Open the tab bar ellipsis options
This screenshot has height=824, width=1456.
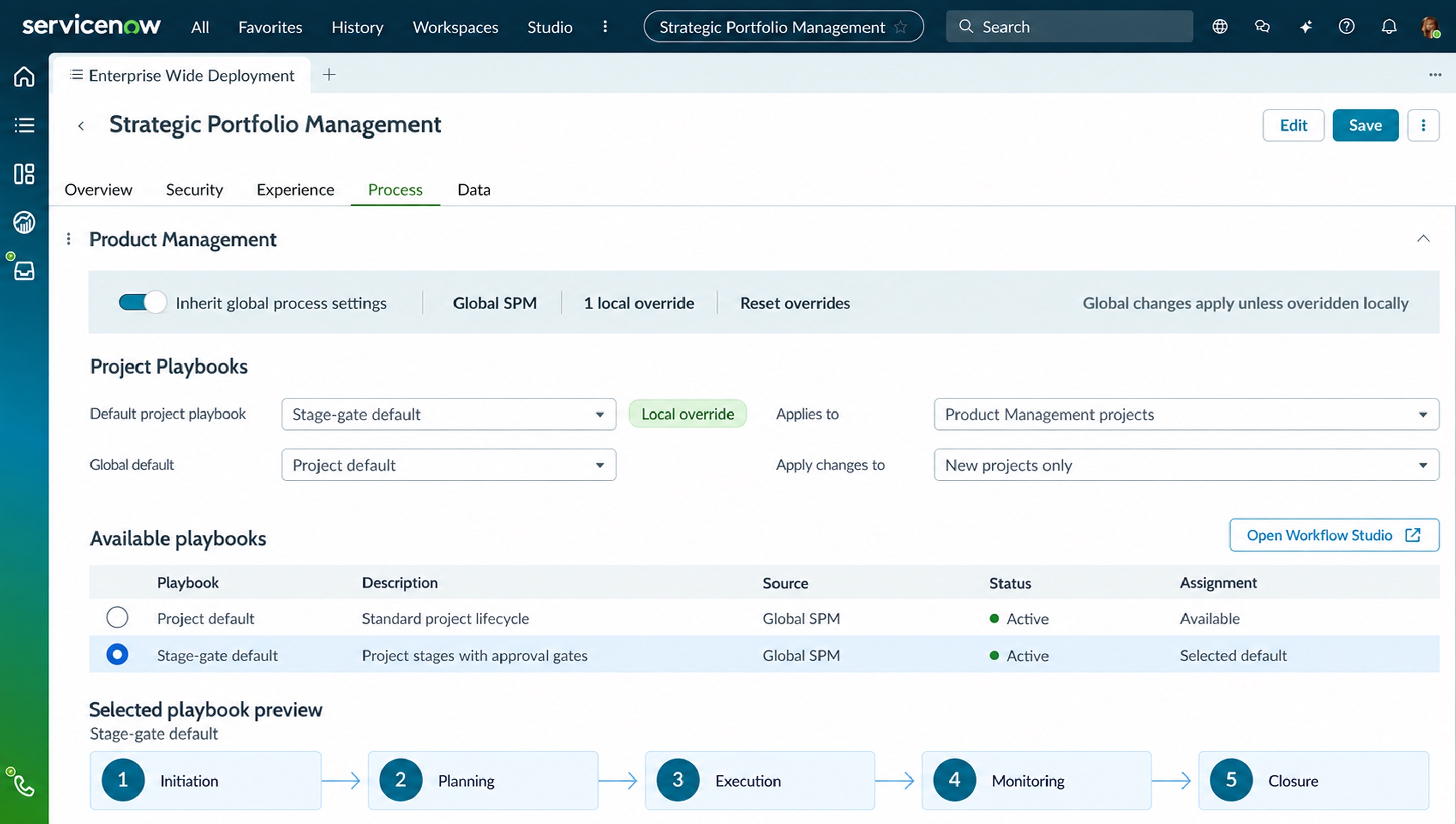coord(1435,75)
